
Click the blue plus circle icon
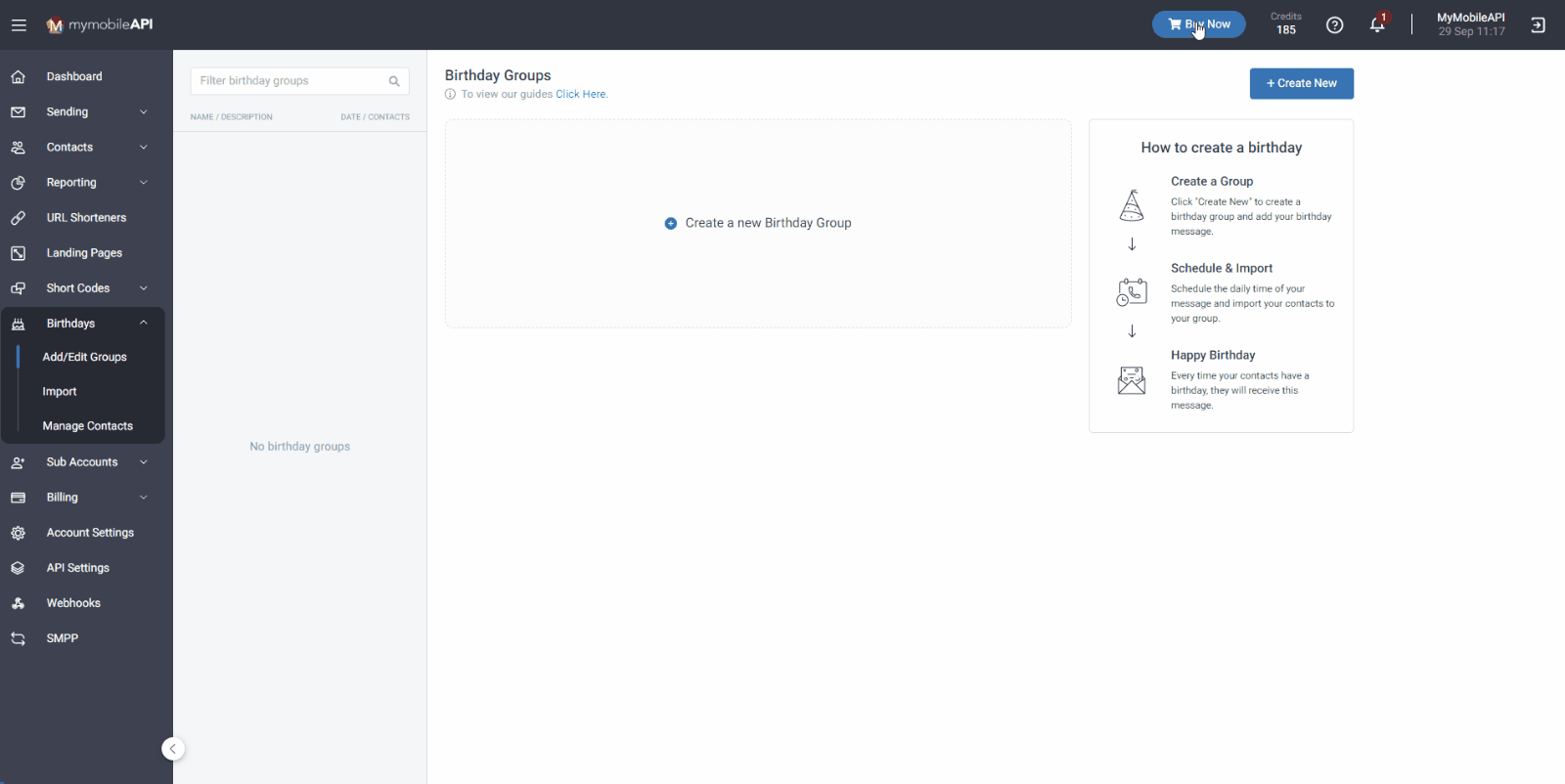pos(670,223)
